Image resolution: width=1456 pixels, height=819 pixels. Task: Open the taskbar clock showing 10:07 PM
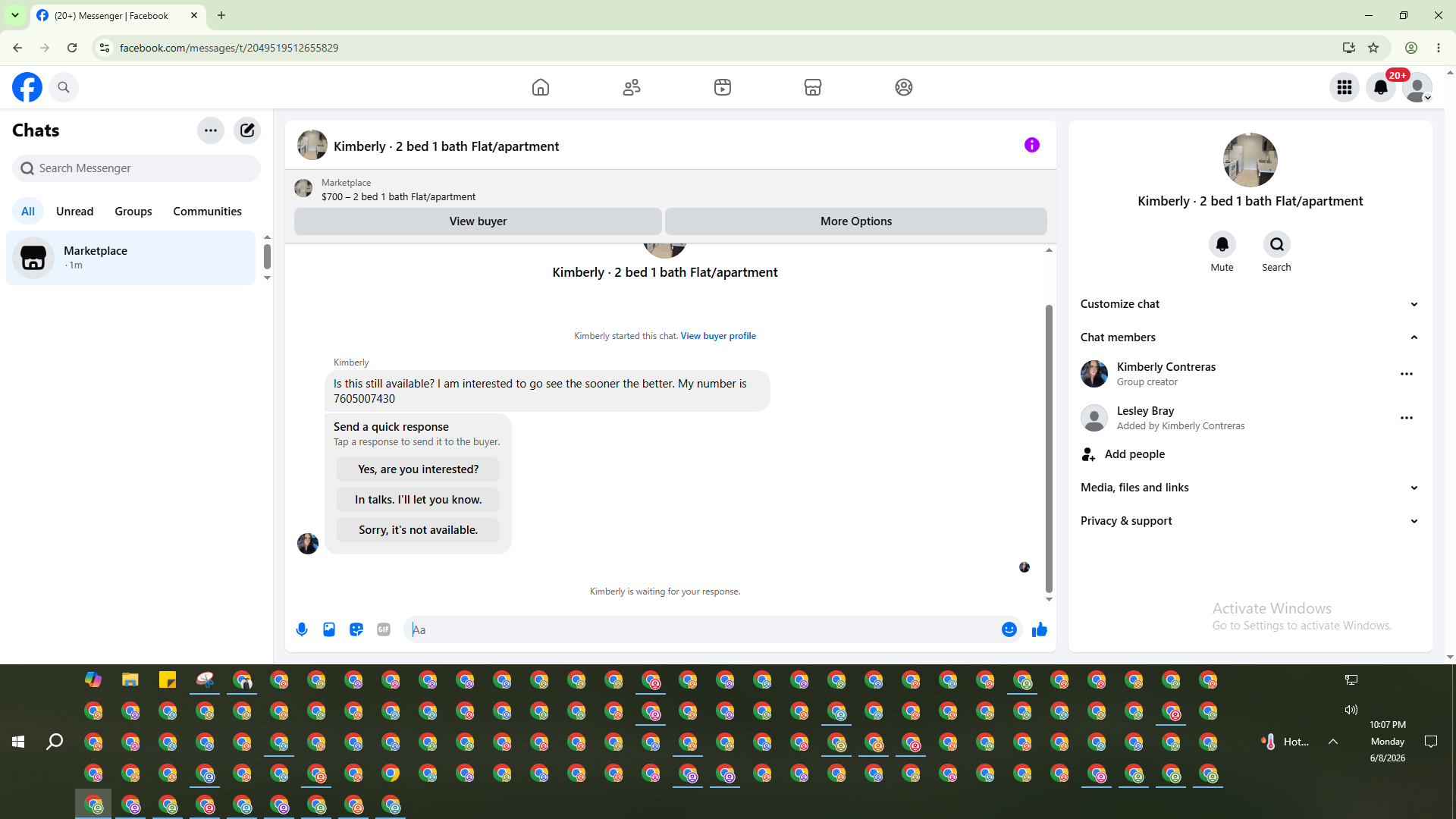[1388, 742]
